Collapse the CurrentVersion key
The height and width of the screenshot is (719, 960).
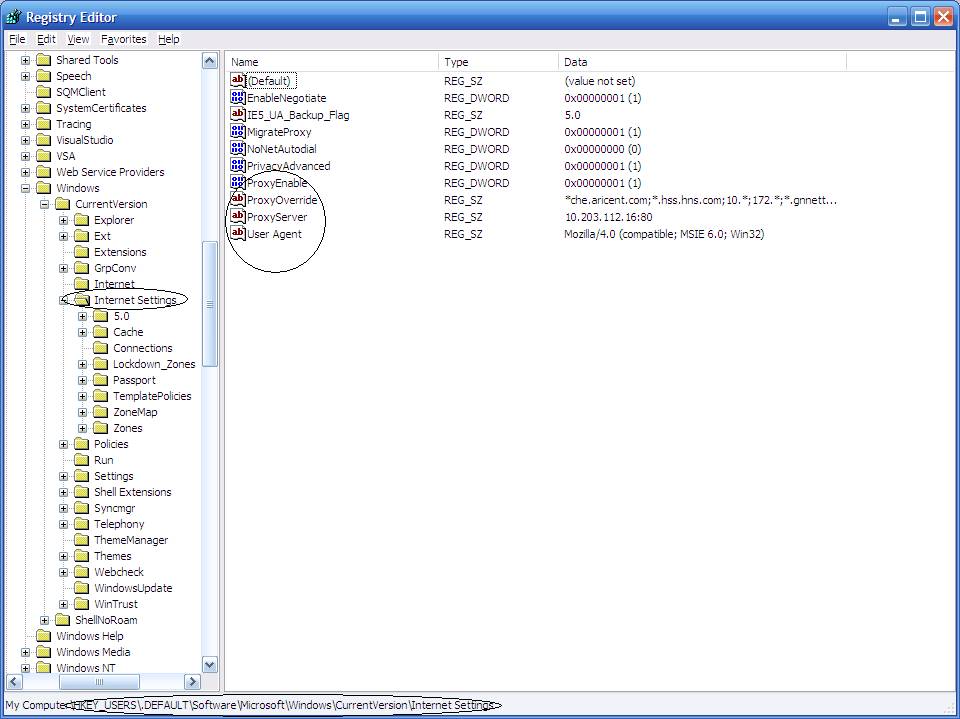click(x=44, y=204)
